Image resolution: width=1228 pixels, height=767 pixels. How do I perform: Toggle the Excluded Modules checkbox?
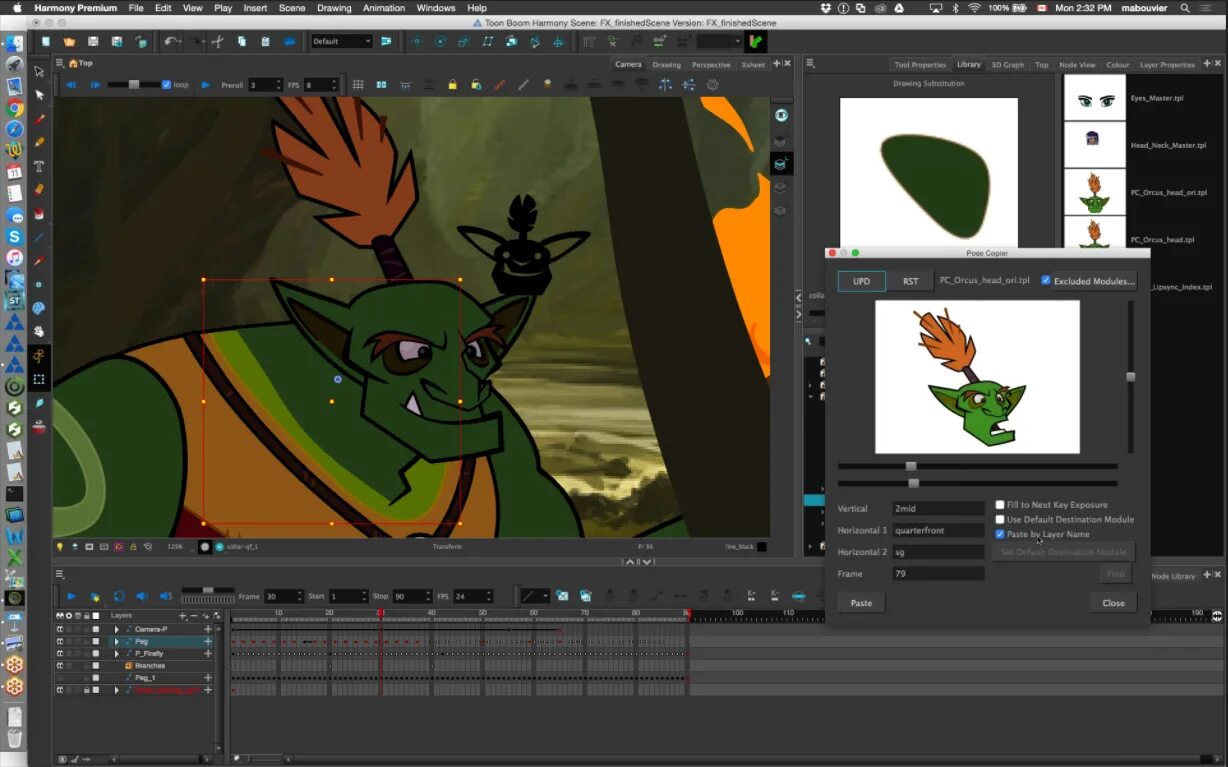(1045, 281)
